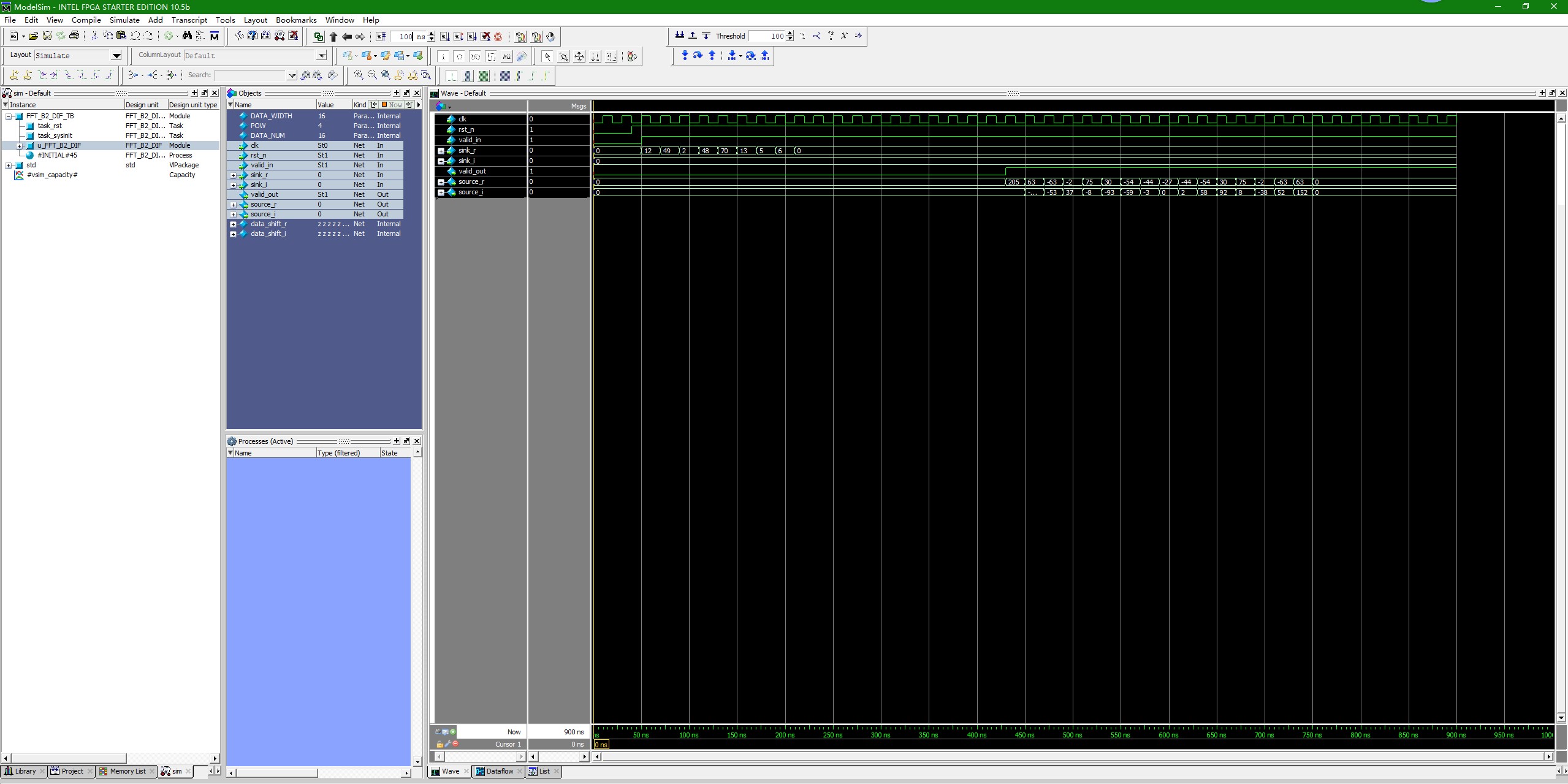This screenshot has width=1568, height=784.
Task: Toggle the inputs-only 'I' filter button
Action: click(443, 57)
